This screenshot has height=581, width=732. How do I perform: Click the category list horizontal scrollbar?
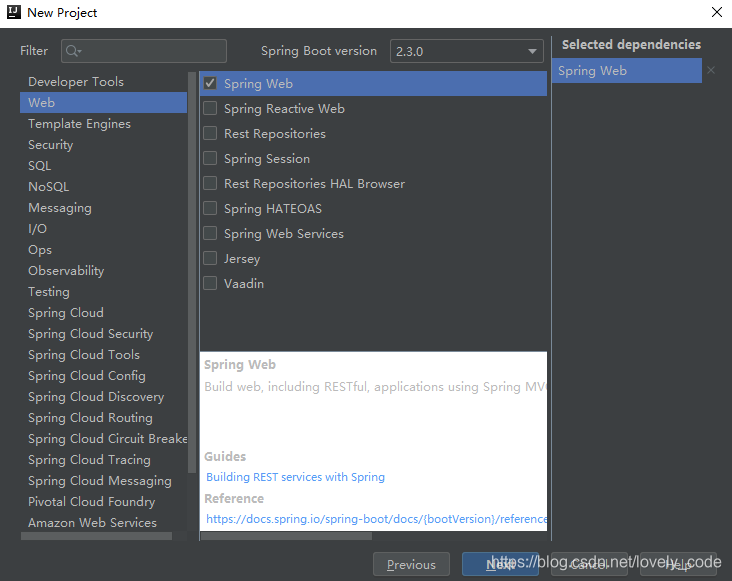96,537
